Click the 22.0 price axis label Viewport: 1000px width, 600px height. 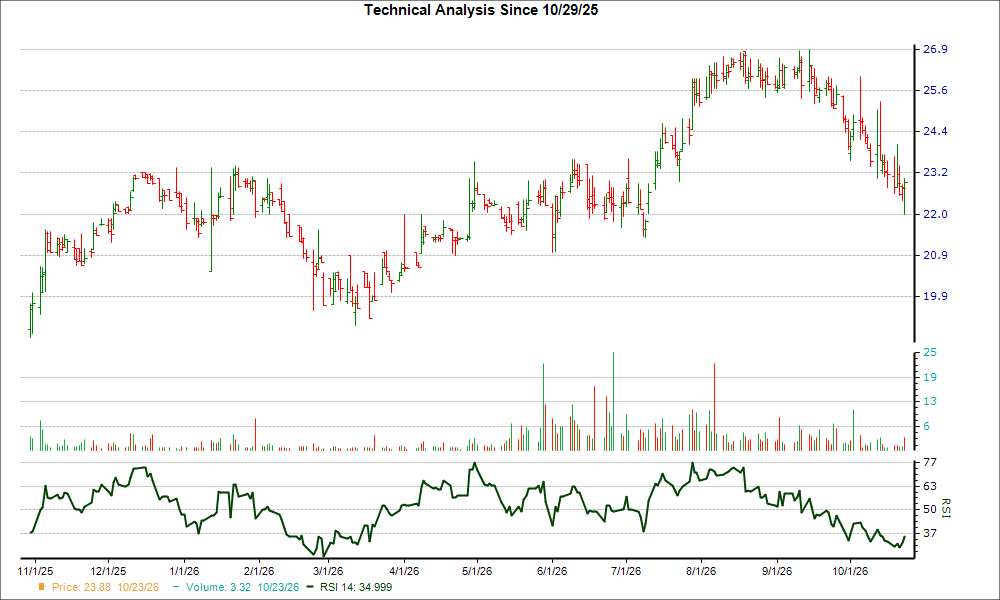(935, 214)
